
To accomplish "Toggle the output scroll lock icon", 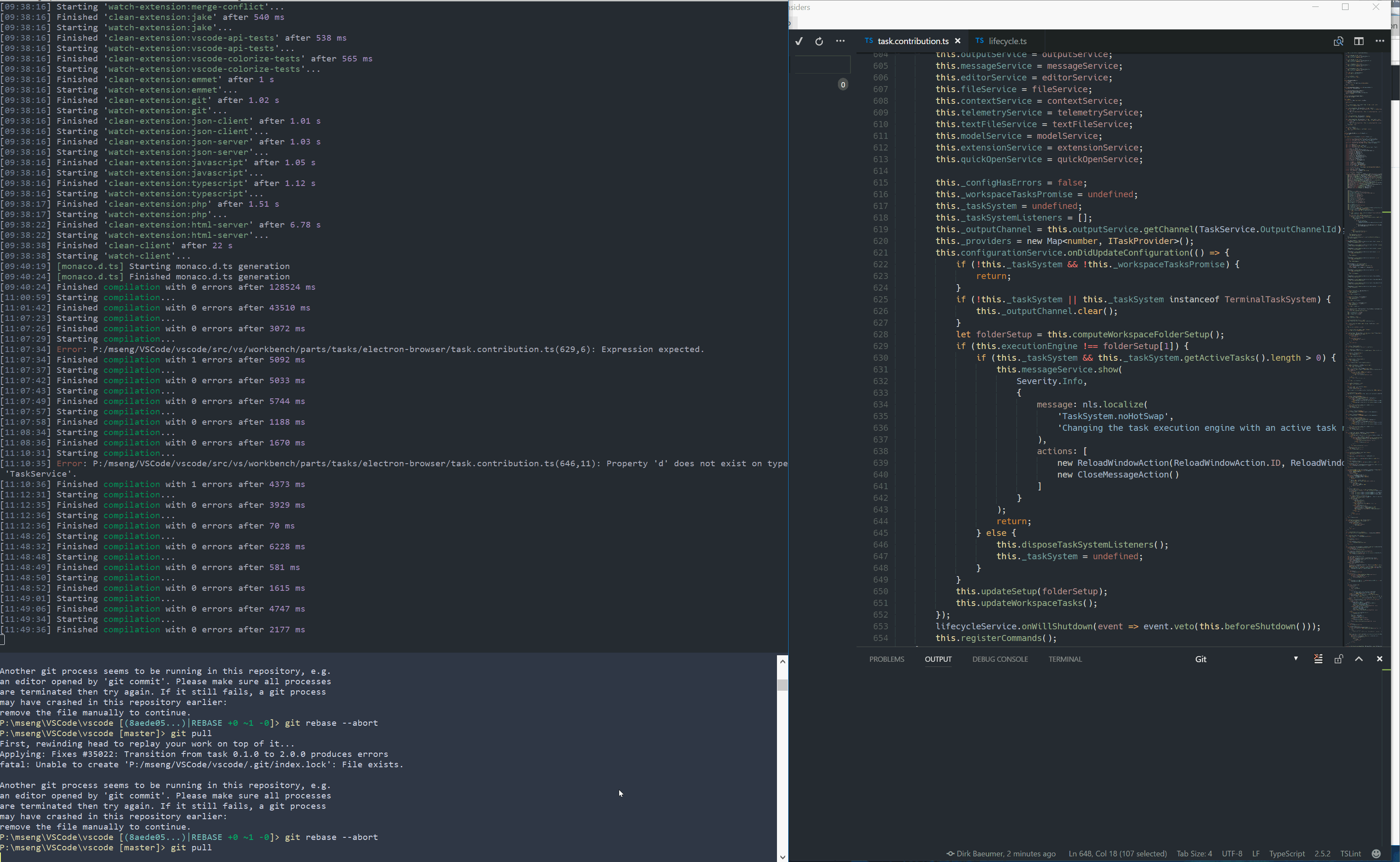I will tap(1339, 659).
